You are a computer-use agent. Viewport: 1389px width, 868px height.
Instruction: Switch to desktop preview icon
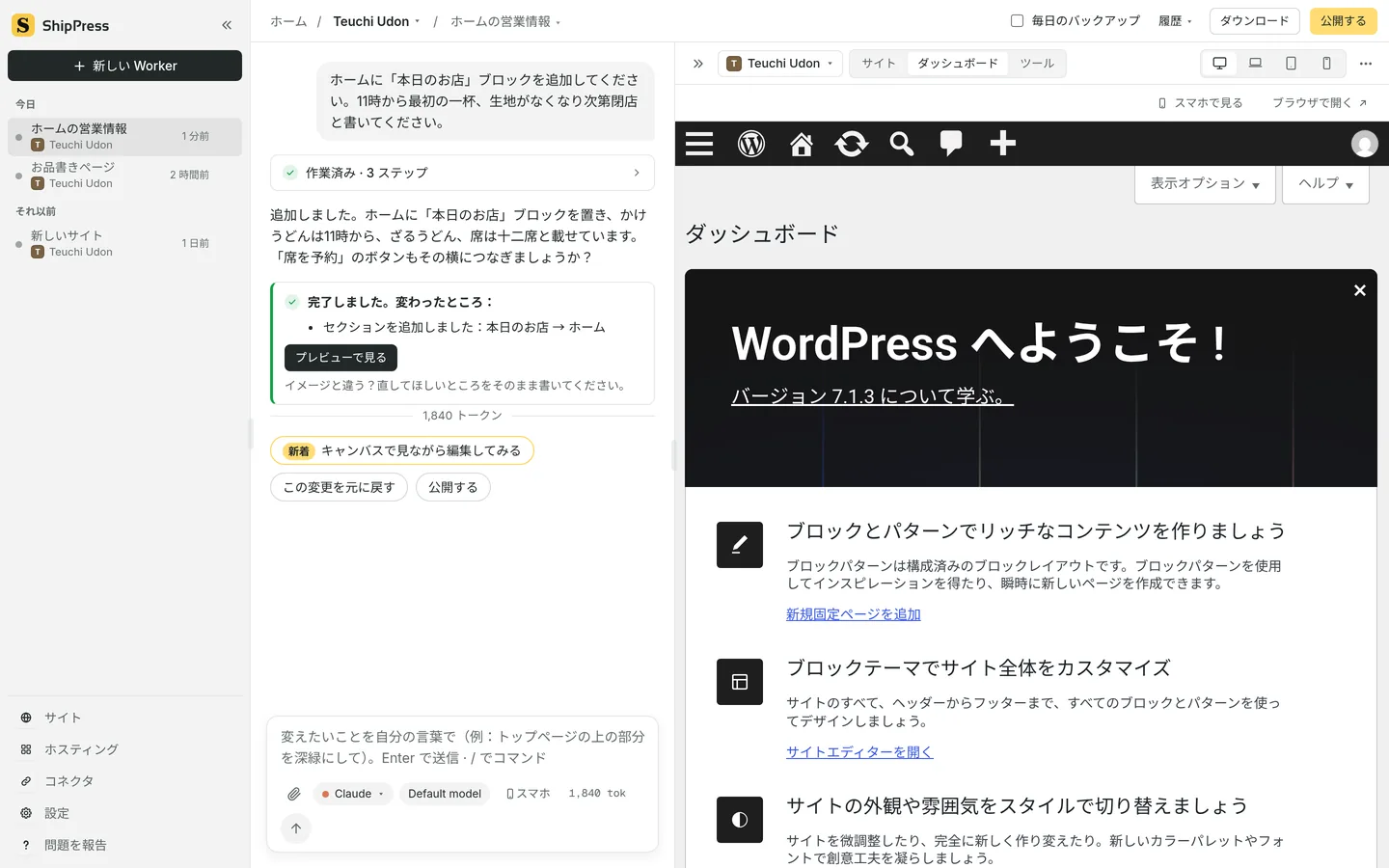tap(1219, 64)
